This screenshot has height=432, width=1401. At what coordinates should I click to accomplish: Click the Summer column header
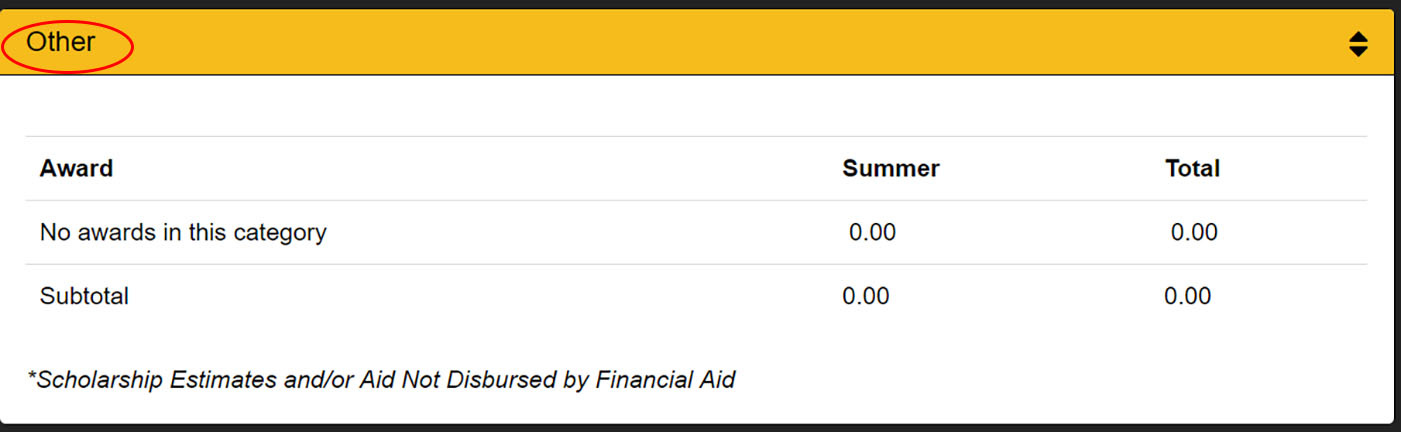point(891,168)
